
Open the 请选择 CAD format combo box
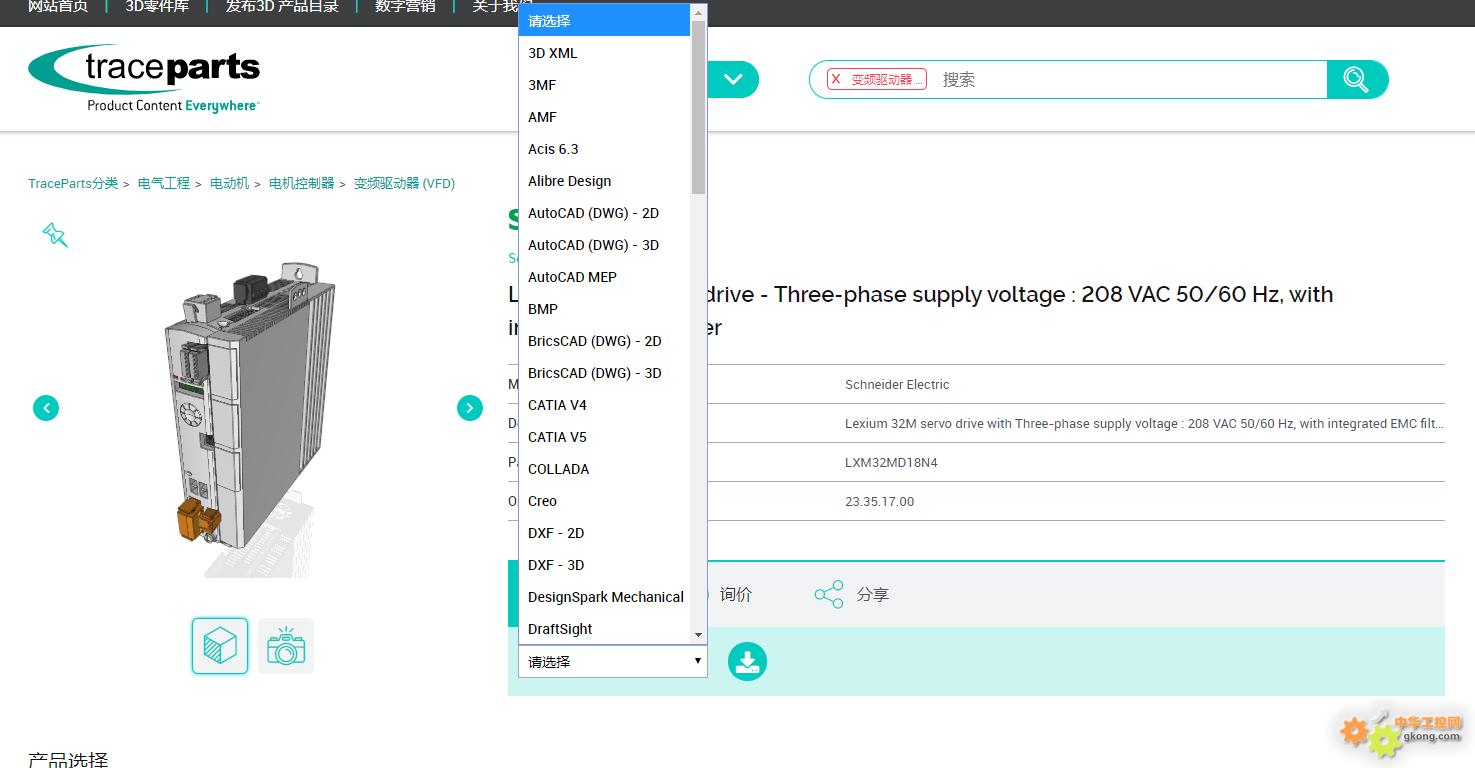click(613, 662)
